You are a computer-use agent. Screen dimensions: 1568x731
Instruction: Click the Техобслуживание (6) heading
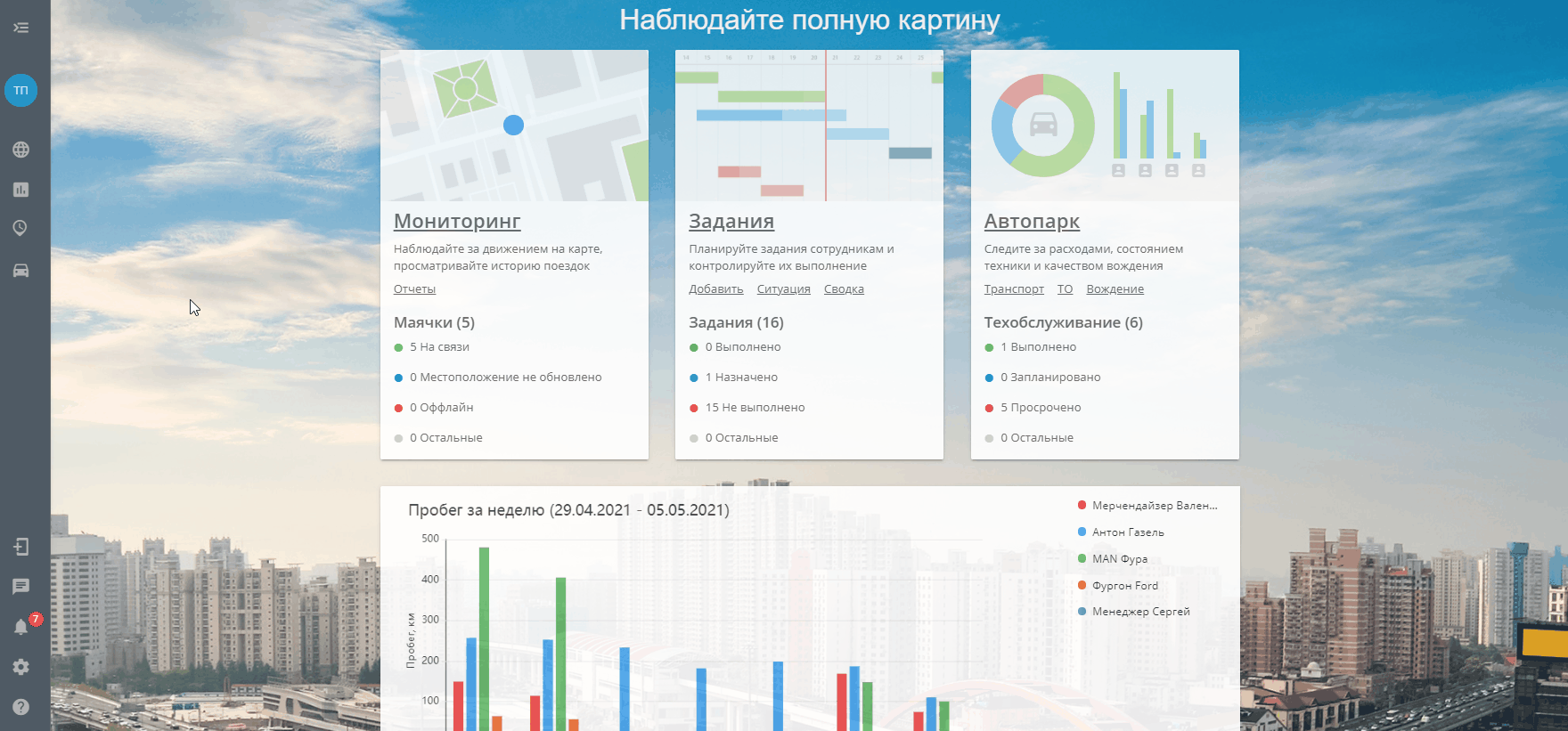tap(1063, 322)
